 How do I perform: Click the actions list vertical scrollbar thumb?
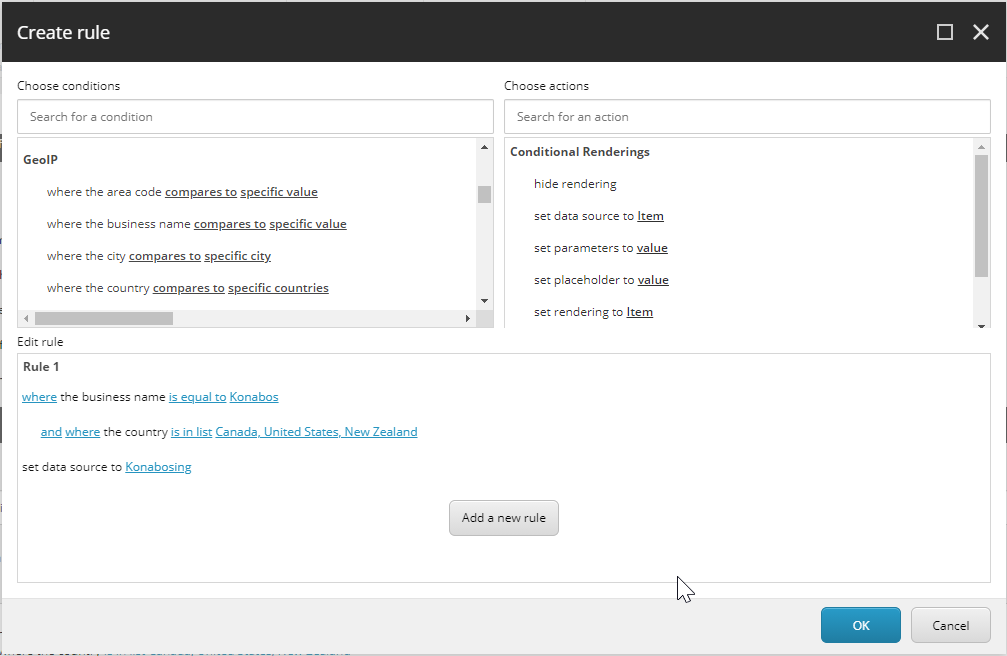(981, 215)
